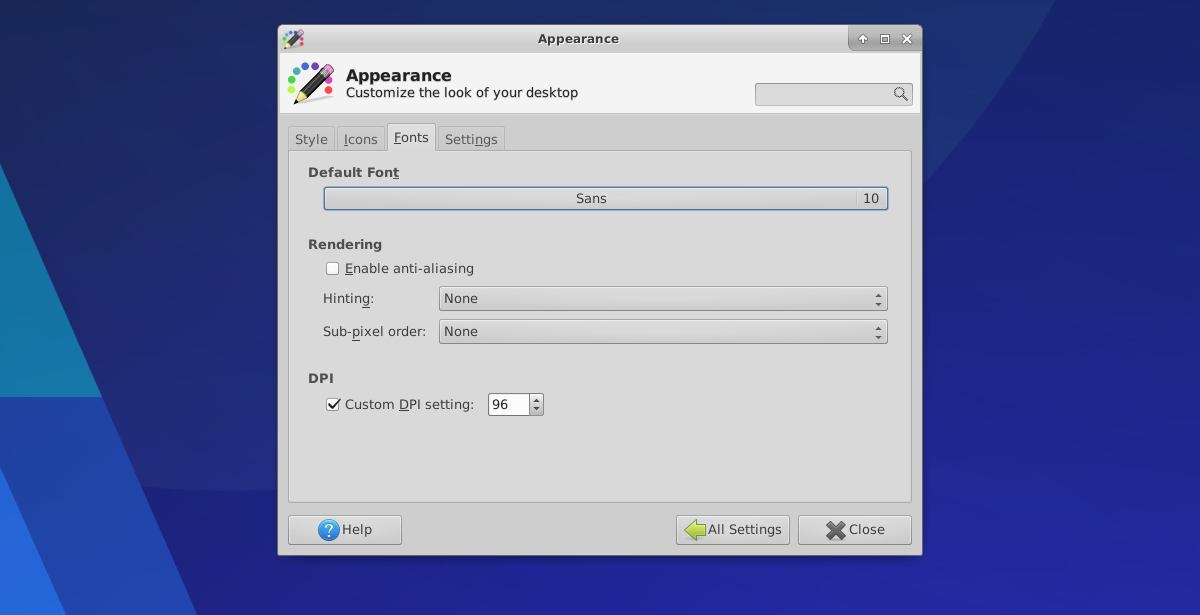Screen dimensions: 1200x615
Task: Click the Fonts tab
Action: 411,138
